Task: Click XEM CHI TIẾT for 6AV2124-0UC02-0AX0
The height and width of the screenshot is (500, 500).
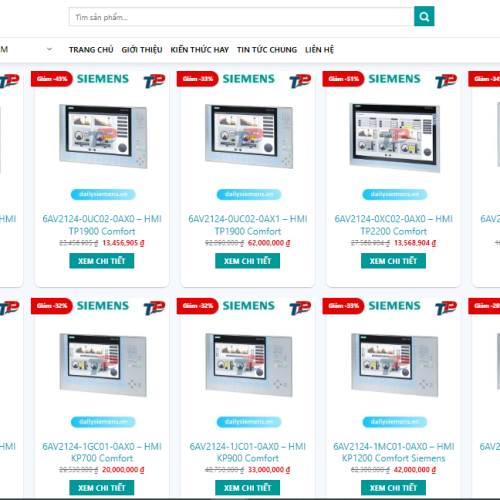Action: (x=102, y=261)
